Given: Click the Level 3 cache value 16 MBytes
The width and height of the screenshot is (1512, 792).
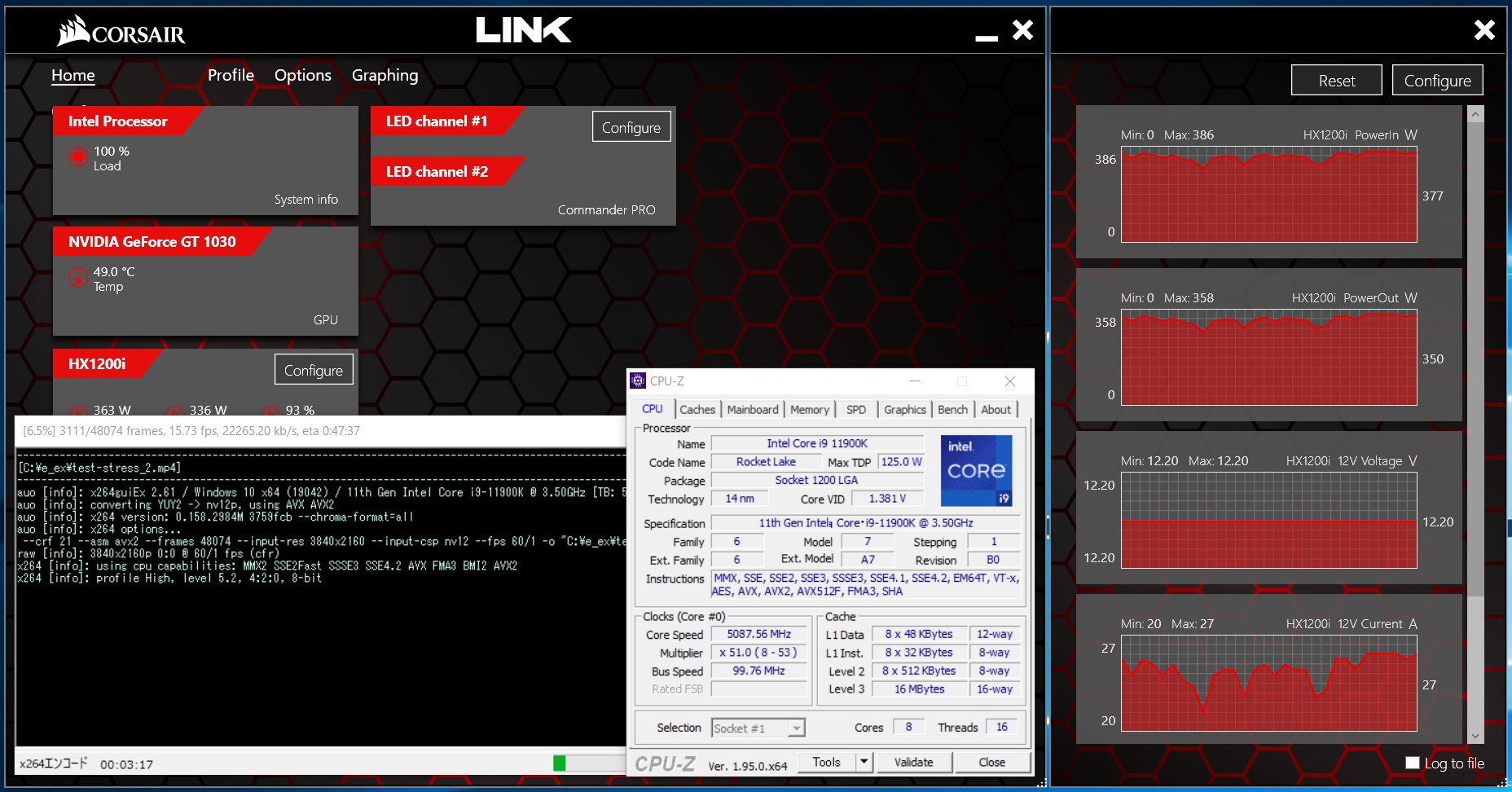Looking at the screenshot, I should click(919, 689).
